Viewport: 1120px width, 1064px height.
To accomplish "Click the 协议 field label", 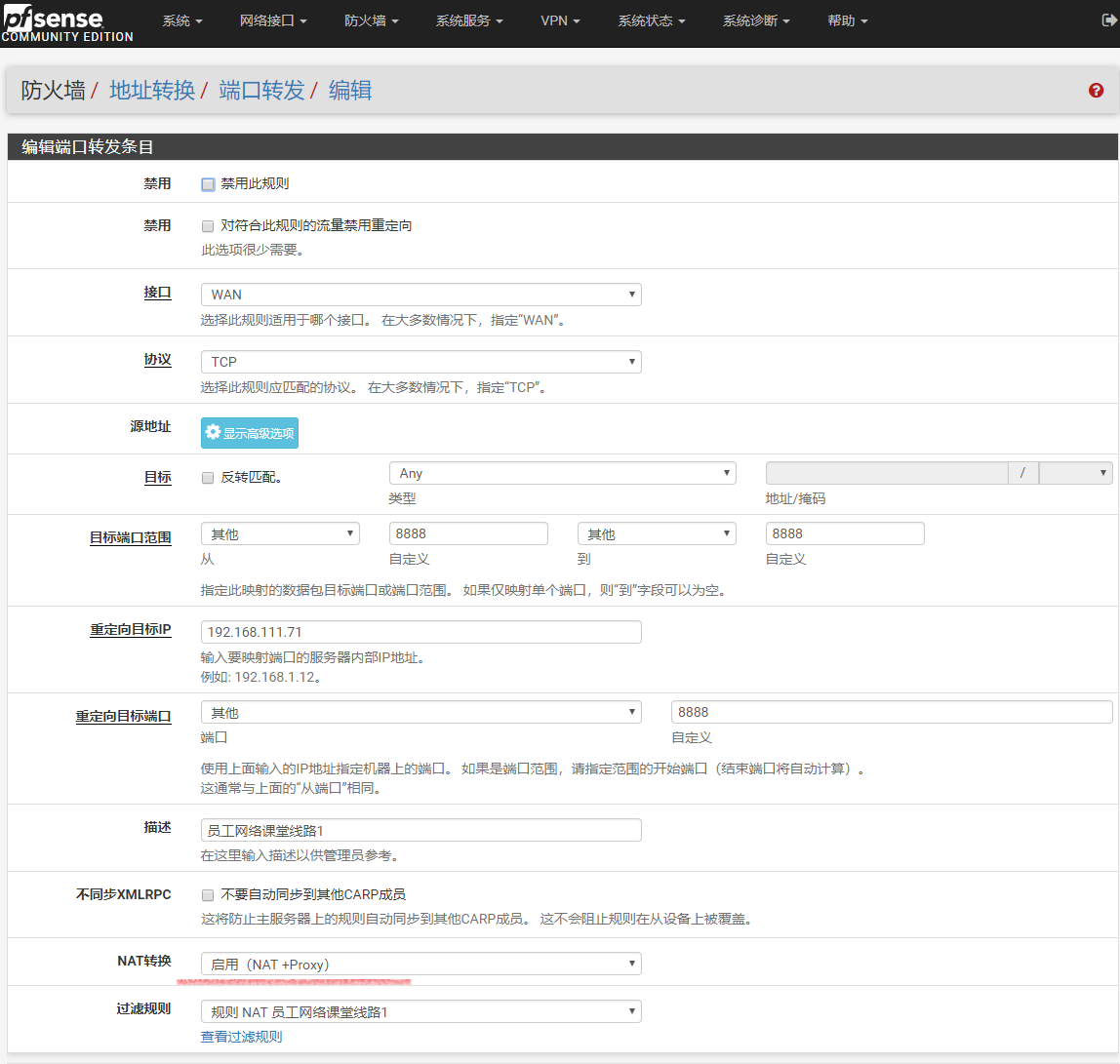I will (157, 360).
